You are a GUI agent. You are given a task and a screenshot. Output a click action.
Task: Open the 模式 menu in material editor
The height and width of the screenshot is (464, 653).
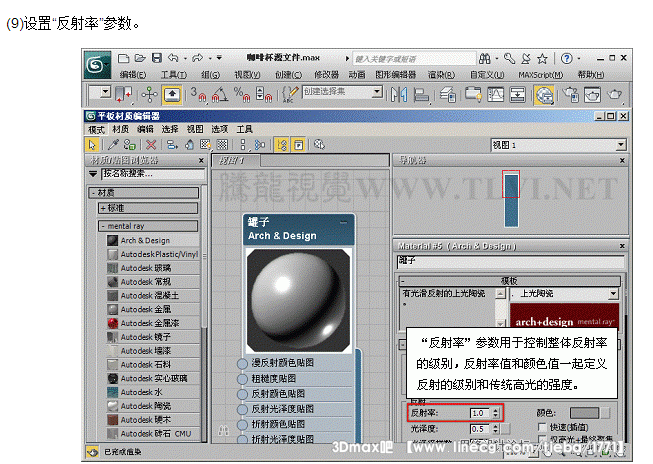pyautogui.click(x=96, y=130)
